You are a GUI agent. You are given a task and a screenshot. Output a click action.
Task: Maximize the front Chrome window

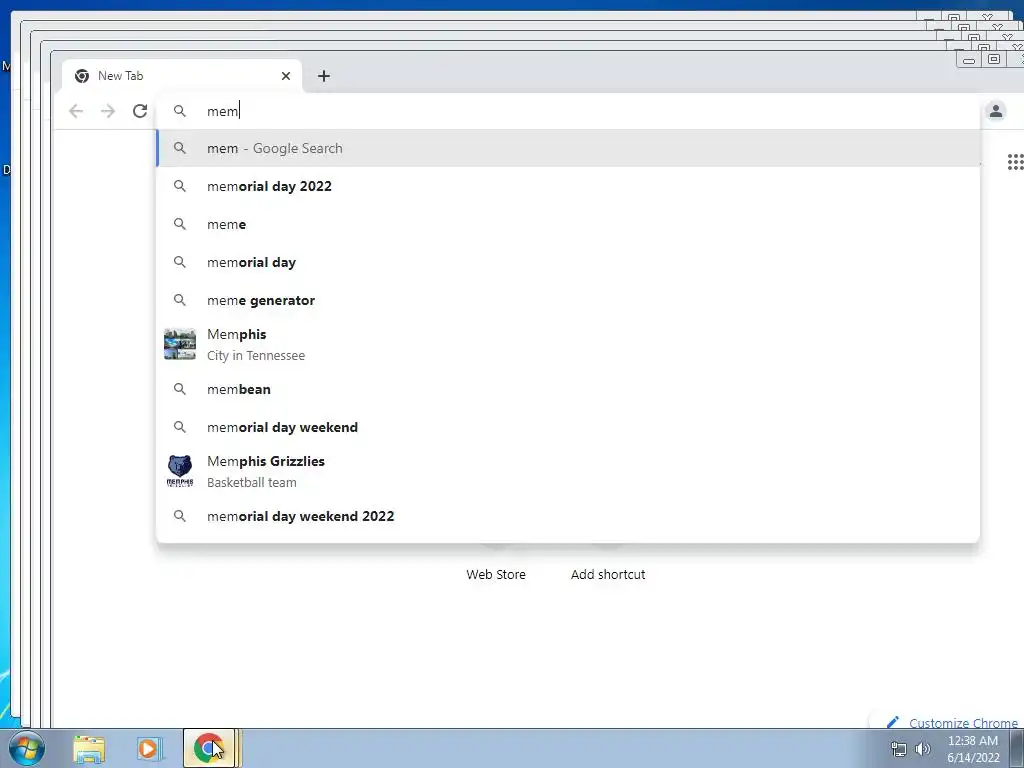[x=993, y=59]
